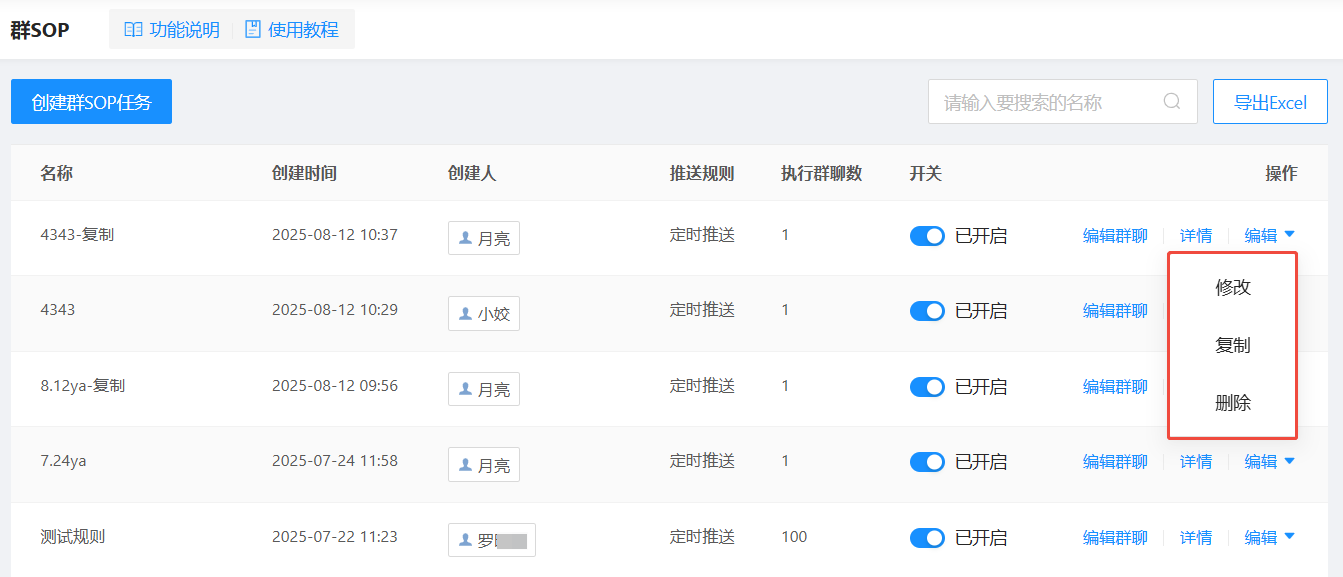Pick 删除 from the edit menu
This screenshot has width=1343, height=577.
coord(1233,403)
